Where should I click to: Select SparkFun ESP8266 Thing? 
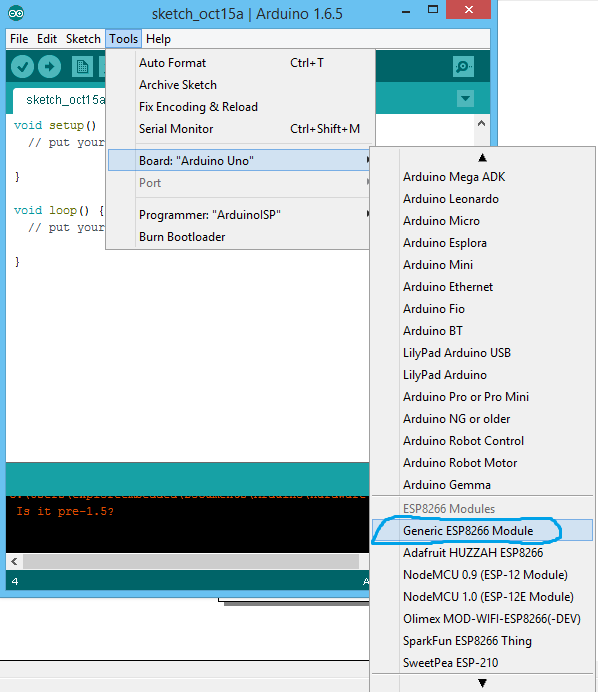click(482, 641)
